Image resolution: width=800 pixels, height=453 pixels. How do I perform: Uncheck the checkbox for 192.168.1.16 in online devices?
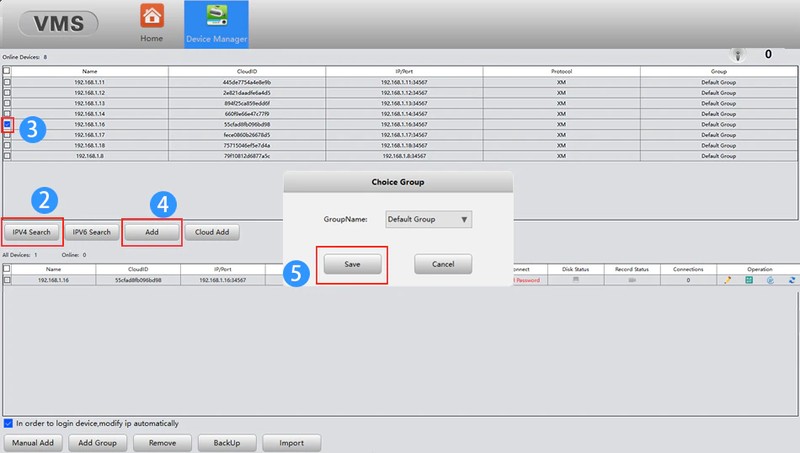[8, 125]
